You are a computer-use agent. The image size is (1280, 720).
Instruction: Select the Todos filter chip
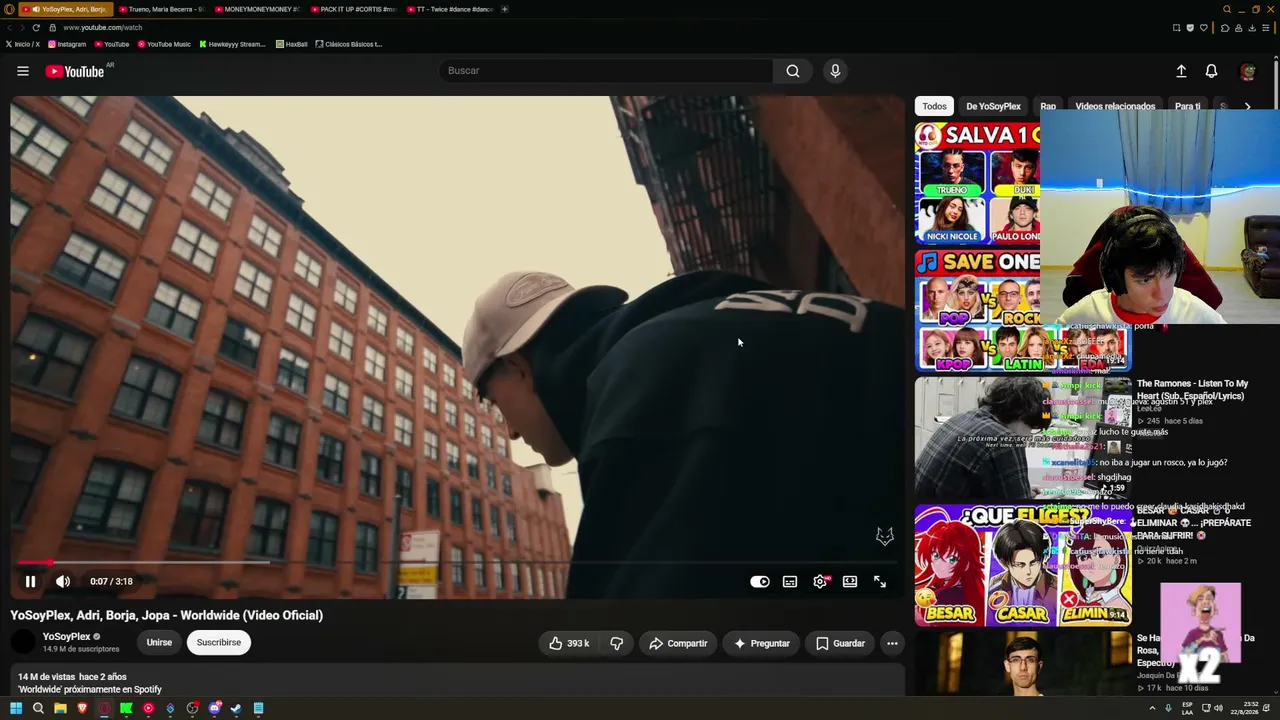pyautogui.click(x=934, y=106)
